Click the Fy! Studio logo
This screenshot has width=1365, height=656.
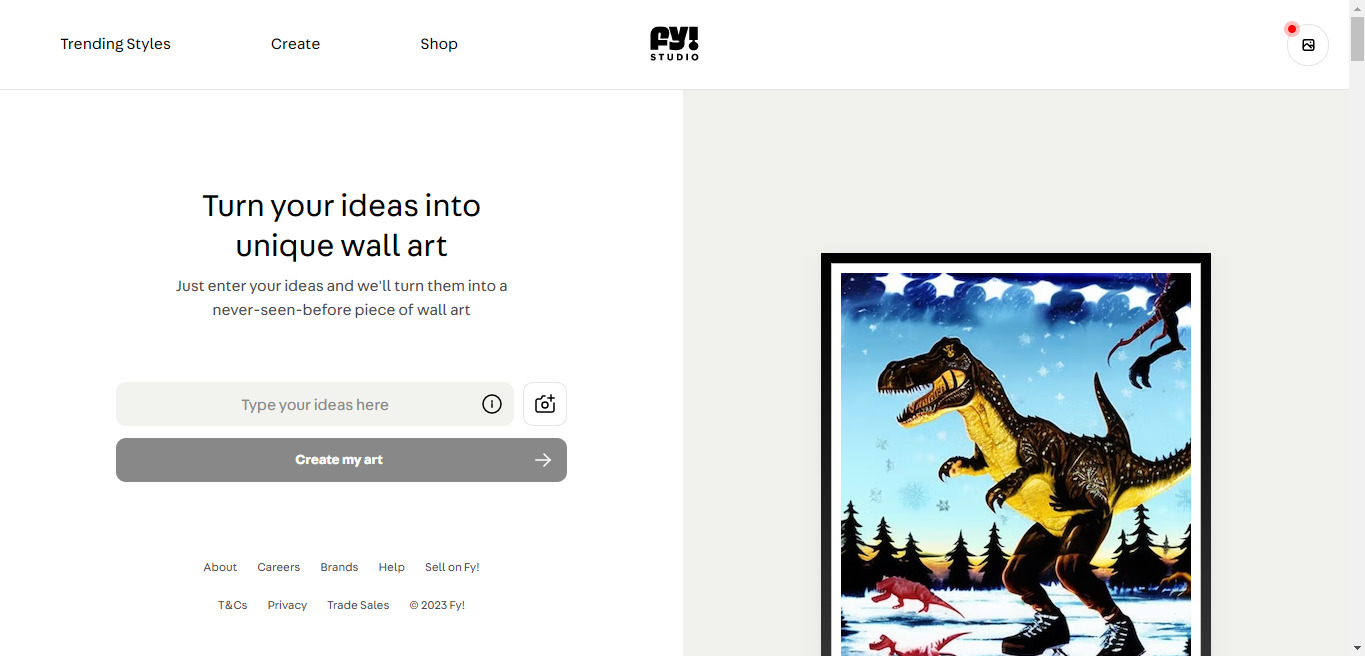click(x=674, y=44)
